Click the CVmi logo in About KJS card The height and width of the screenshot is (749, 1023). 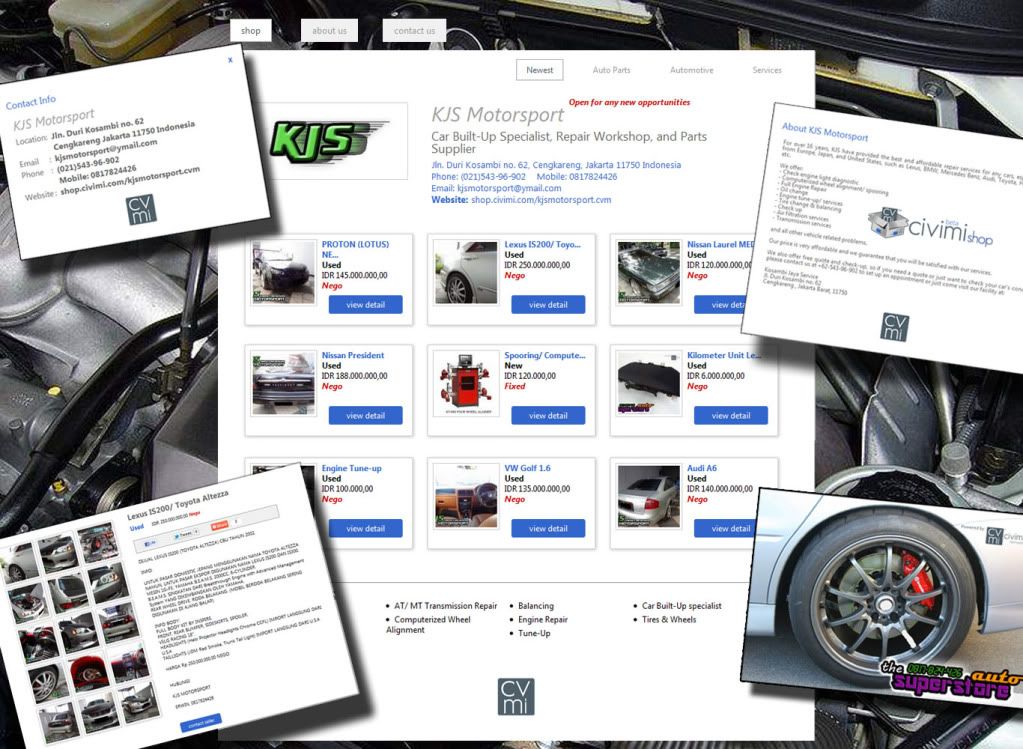pos(894,327)
